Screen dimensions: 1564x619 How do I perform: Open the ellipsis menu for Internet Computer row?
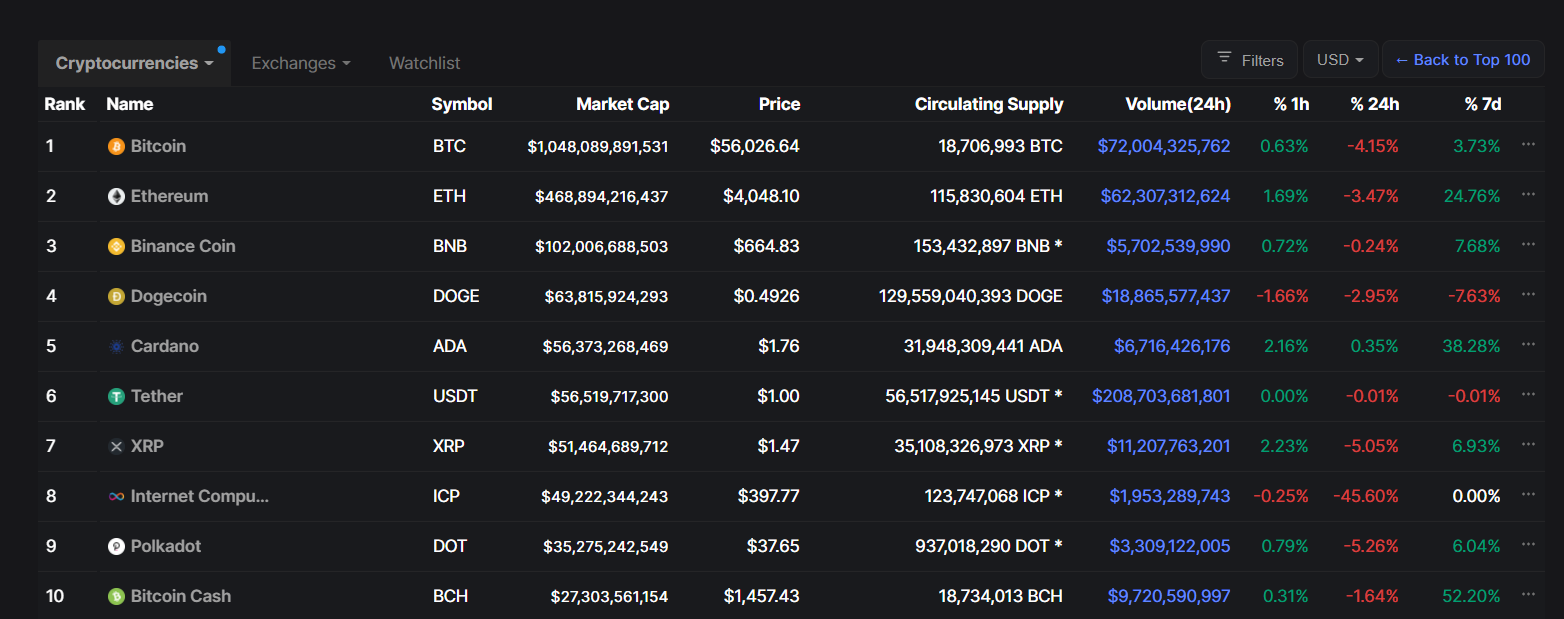(1528, 494)
